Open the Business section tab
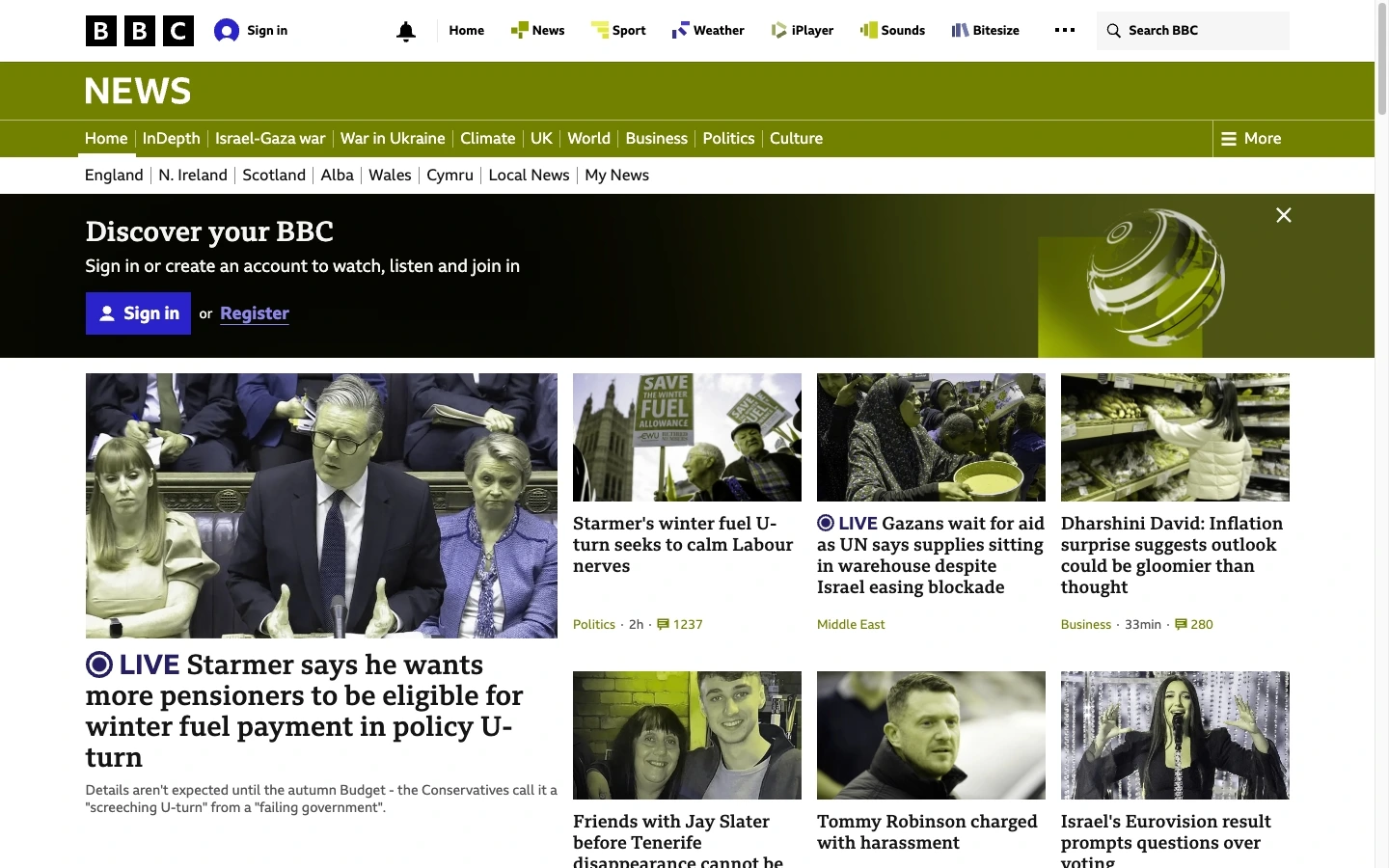This screenshot has height=868, width=1389. coord(657,139)
